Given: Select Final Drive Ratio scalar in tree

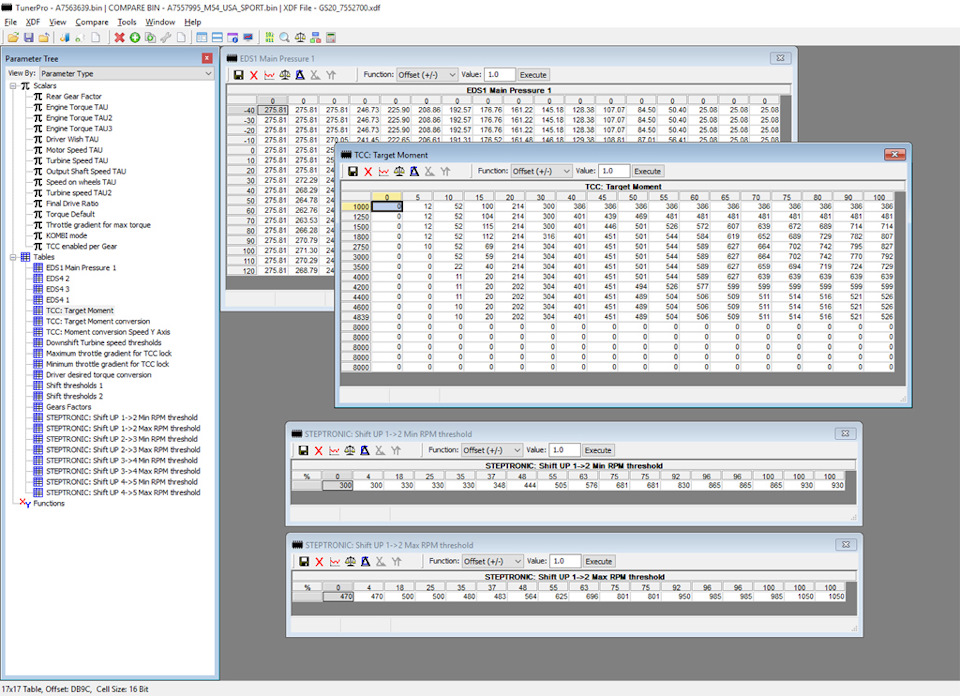Looking at the screenshot, I should [x=71, y=203].
